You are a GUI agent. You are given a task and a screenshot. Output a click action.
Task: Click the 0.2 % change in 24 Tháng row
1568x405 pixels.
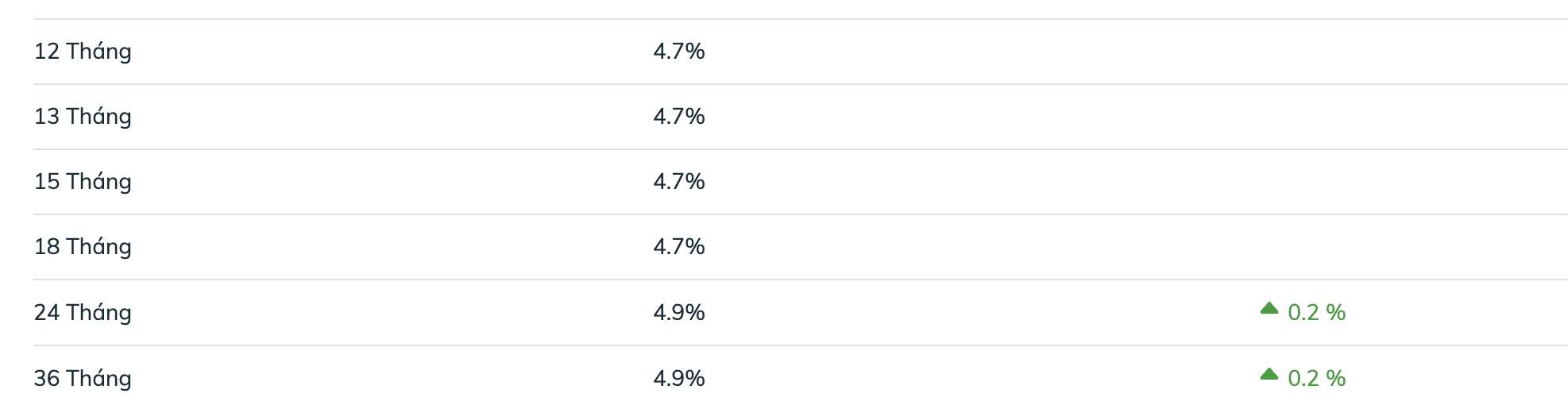click(1317, 313)
